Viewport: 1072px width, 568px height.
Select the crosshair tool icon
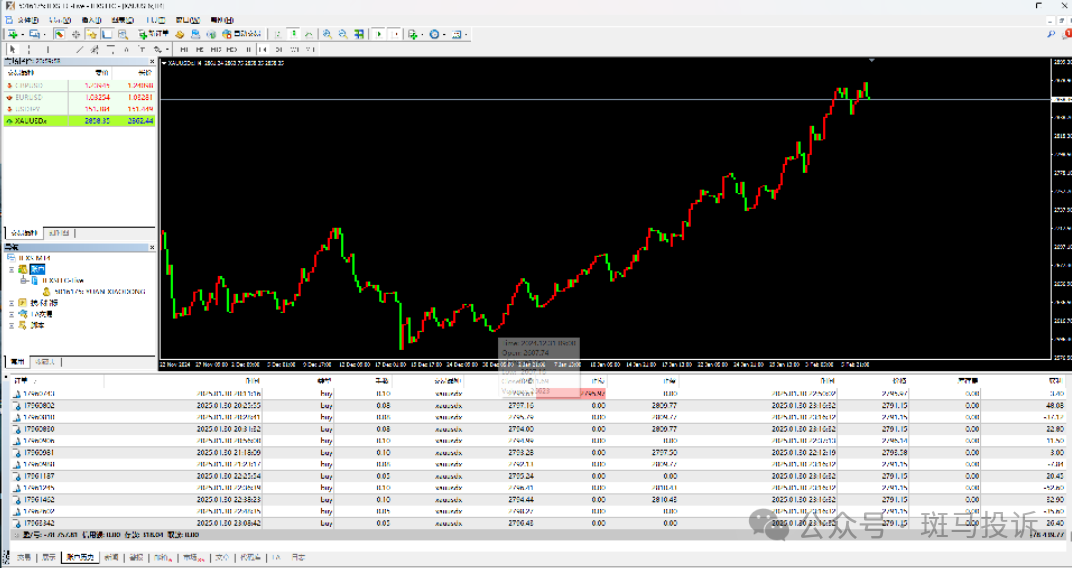29,49
